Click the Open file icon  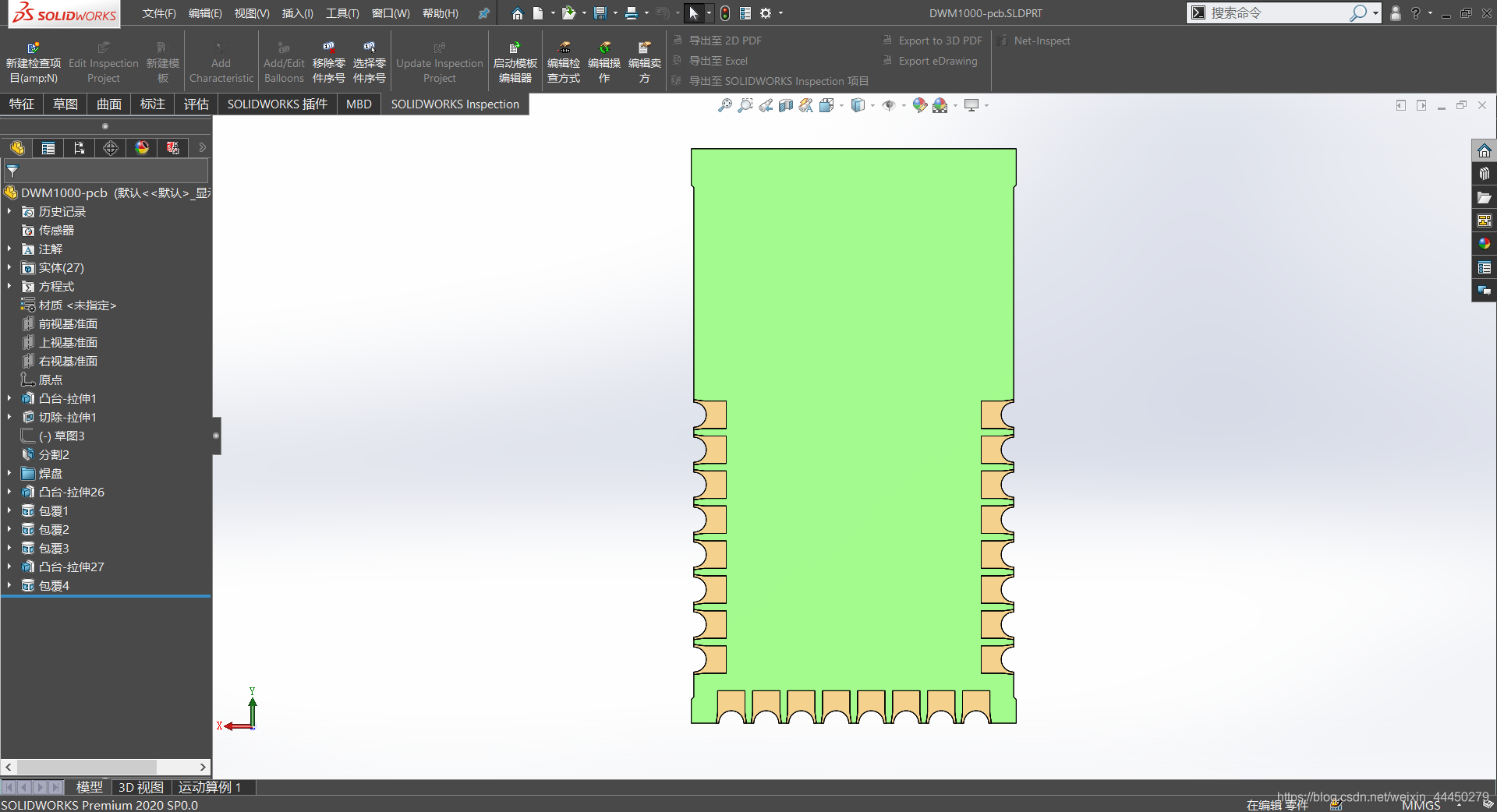[569, 13]
